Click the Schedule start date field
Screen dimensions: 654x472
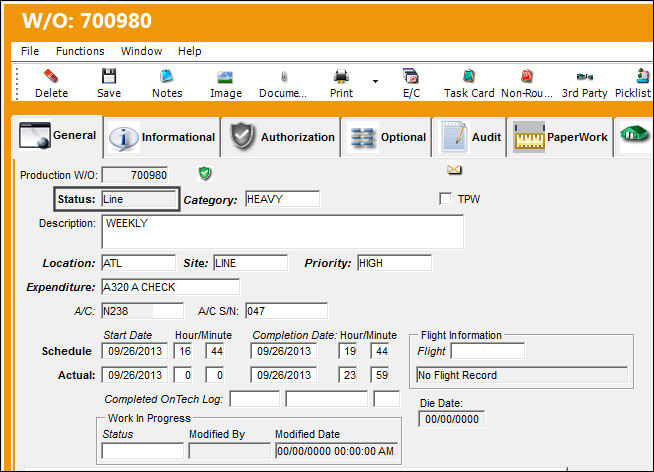point(135,351)
